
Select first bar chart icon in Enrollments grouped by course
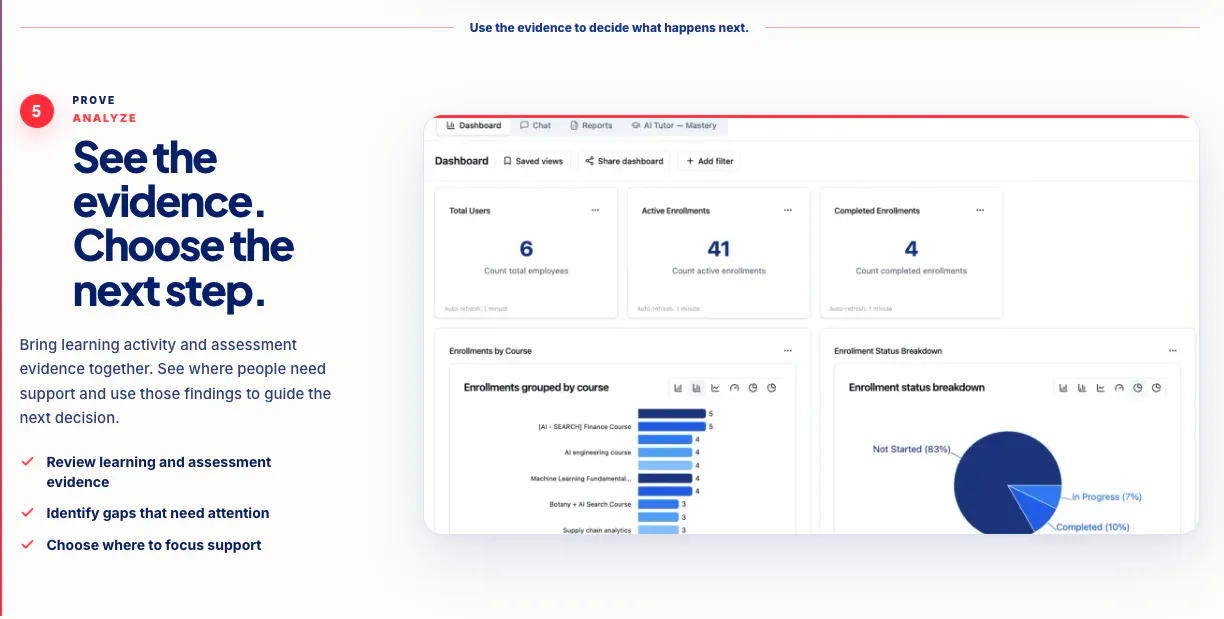point(678,388)
